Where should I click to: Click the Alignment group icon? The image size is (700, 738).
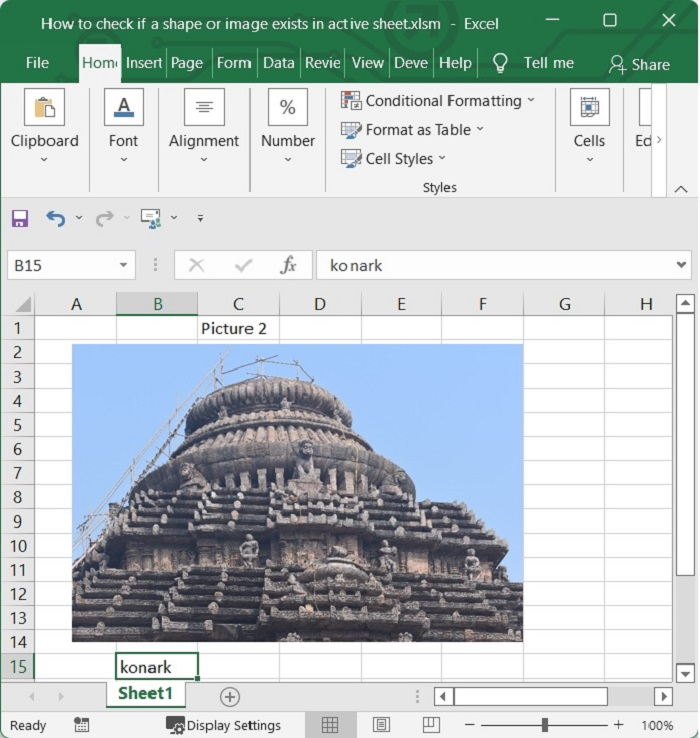click(204, 107)
